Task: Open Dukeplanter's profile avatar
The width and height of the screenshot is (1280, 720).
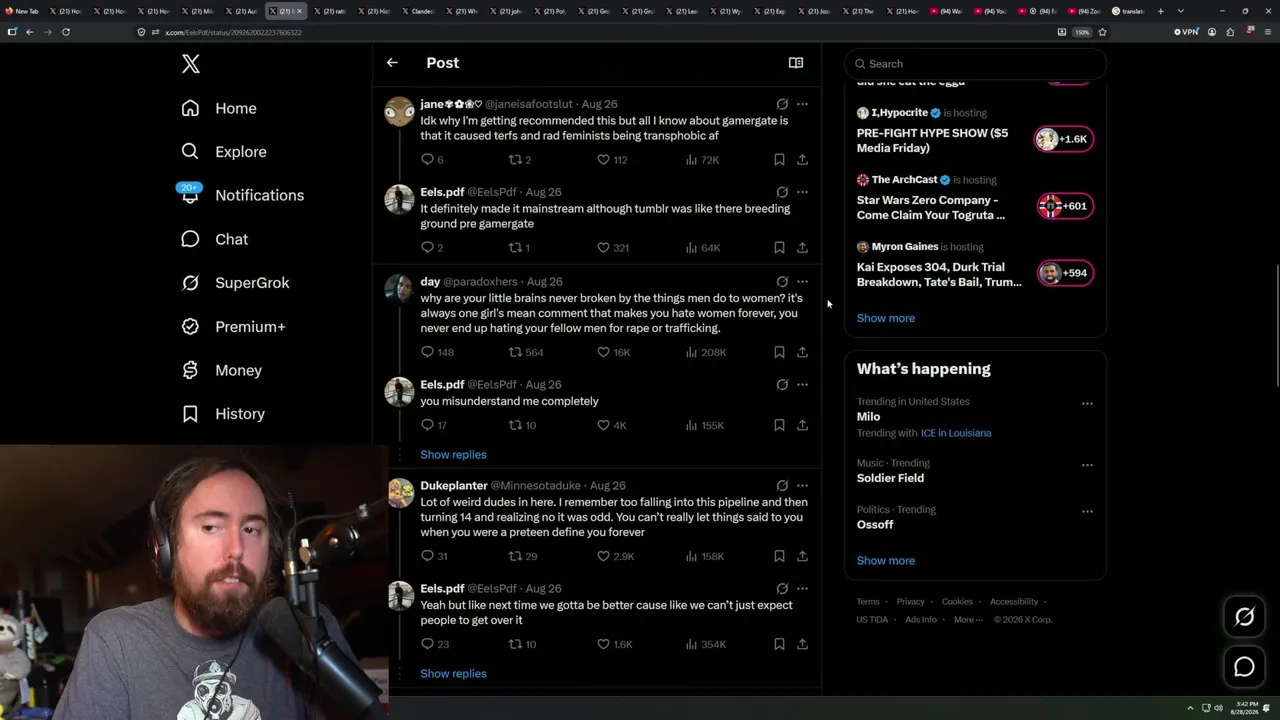Action: [x=400, y=493]
